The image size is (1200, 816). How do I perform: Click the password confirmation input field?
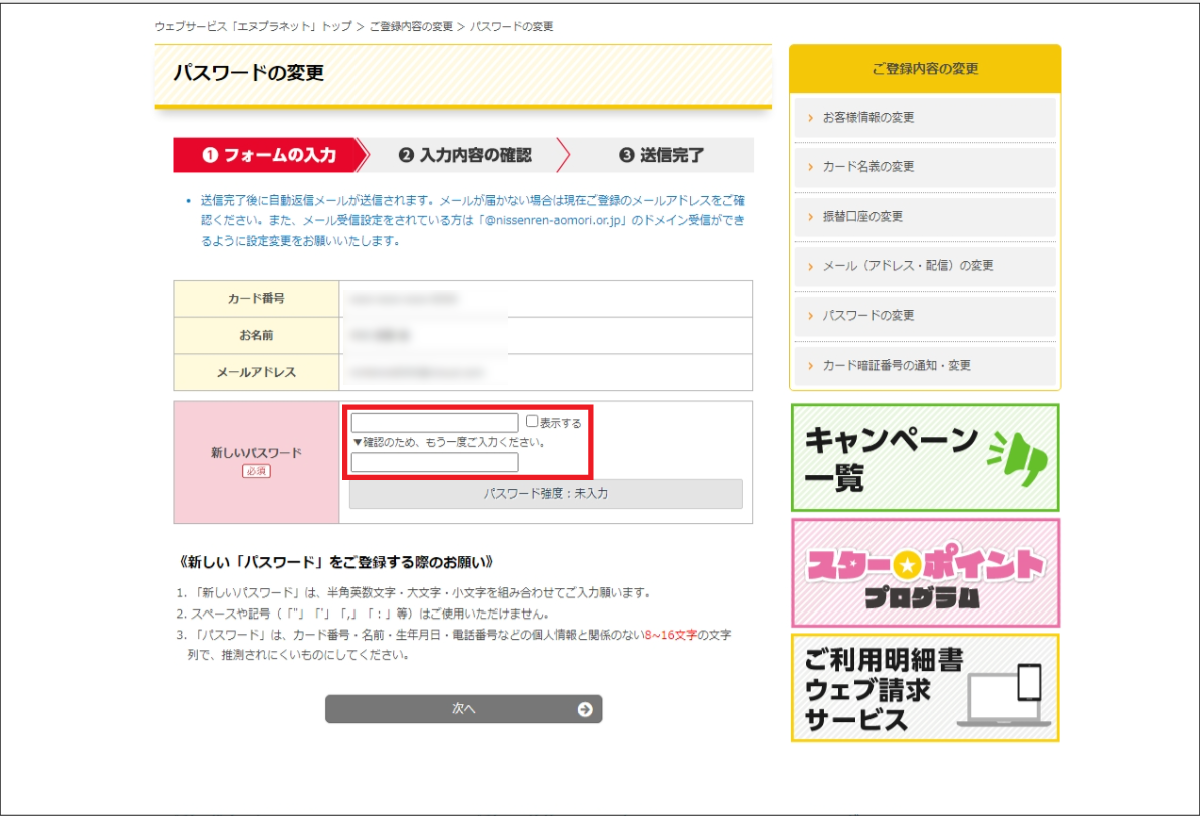[434, 462]
